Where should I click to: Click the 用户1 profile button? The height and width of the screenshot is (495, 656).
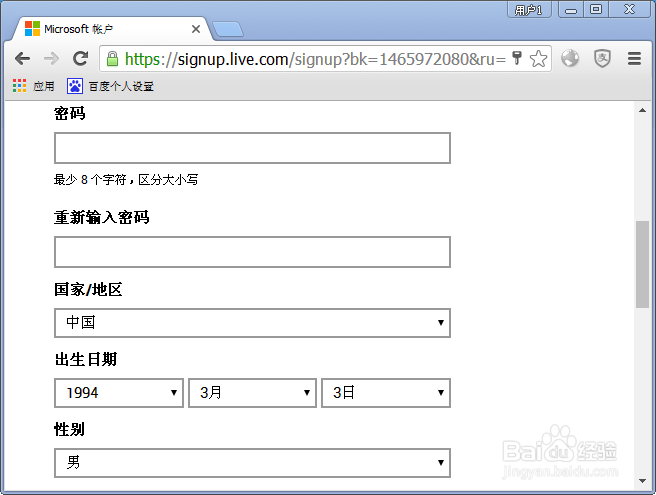(x=529, y=9)
